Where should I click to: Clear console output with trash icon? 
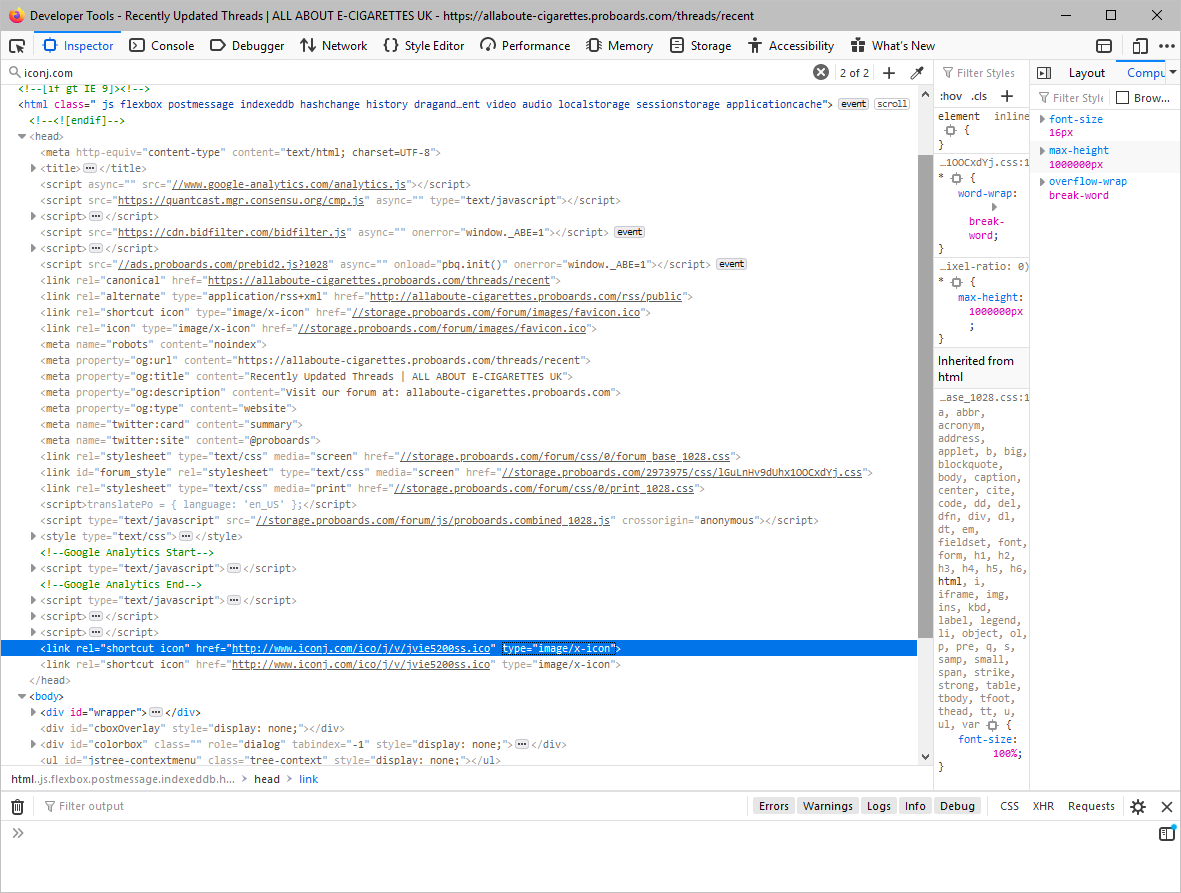coord(17,806)
